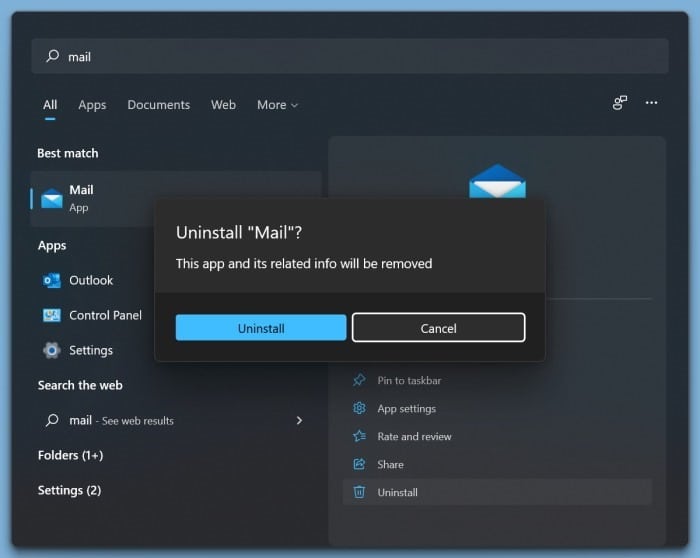Viewport: 700px width, 558px height.
Task: Click the gear icon beside App settings
Action: [359, 408]
